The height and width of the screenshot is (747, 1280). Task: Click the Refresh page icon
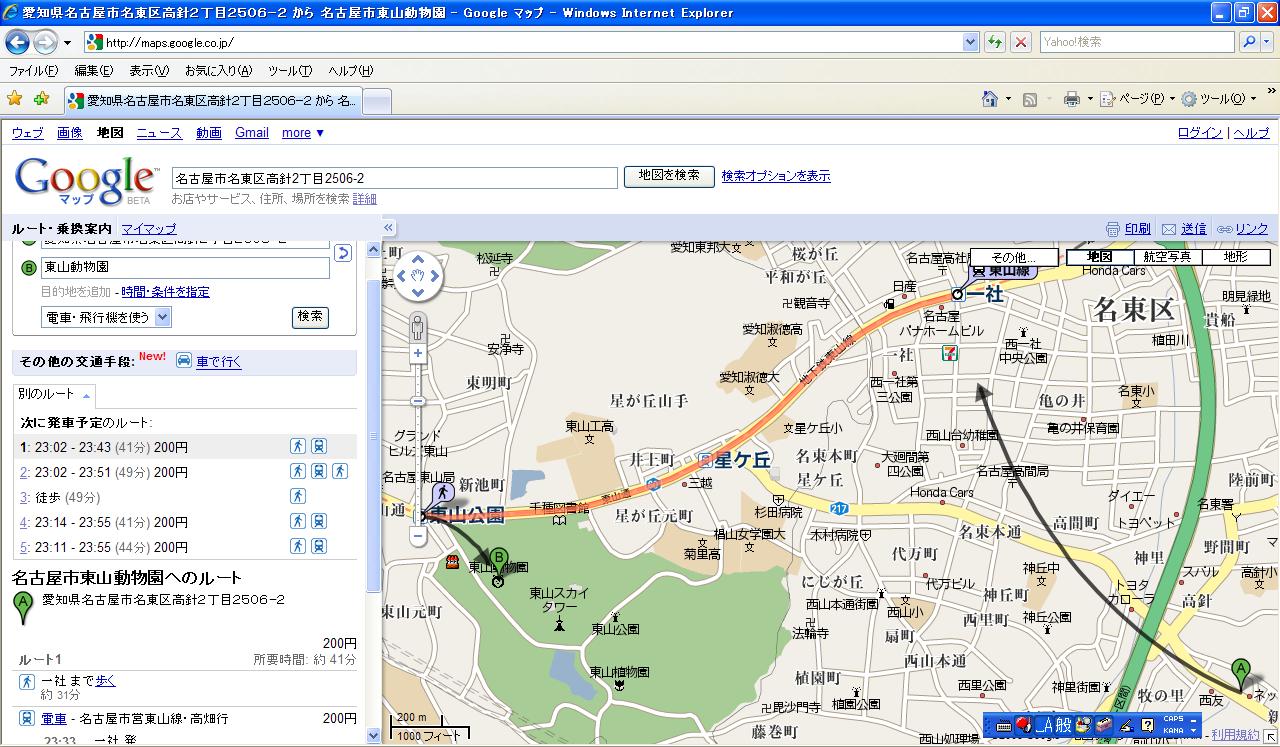coord(994,42)
